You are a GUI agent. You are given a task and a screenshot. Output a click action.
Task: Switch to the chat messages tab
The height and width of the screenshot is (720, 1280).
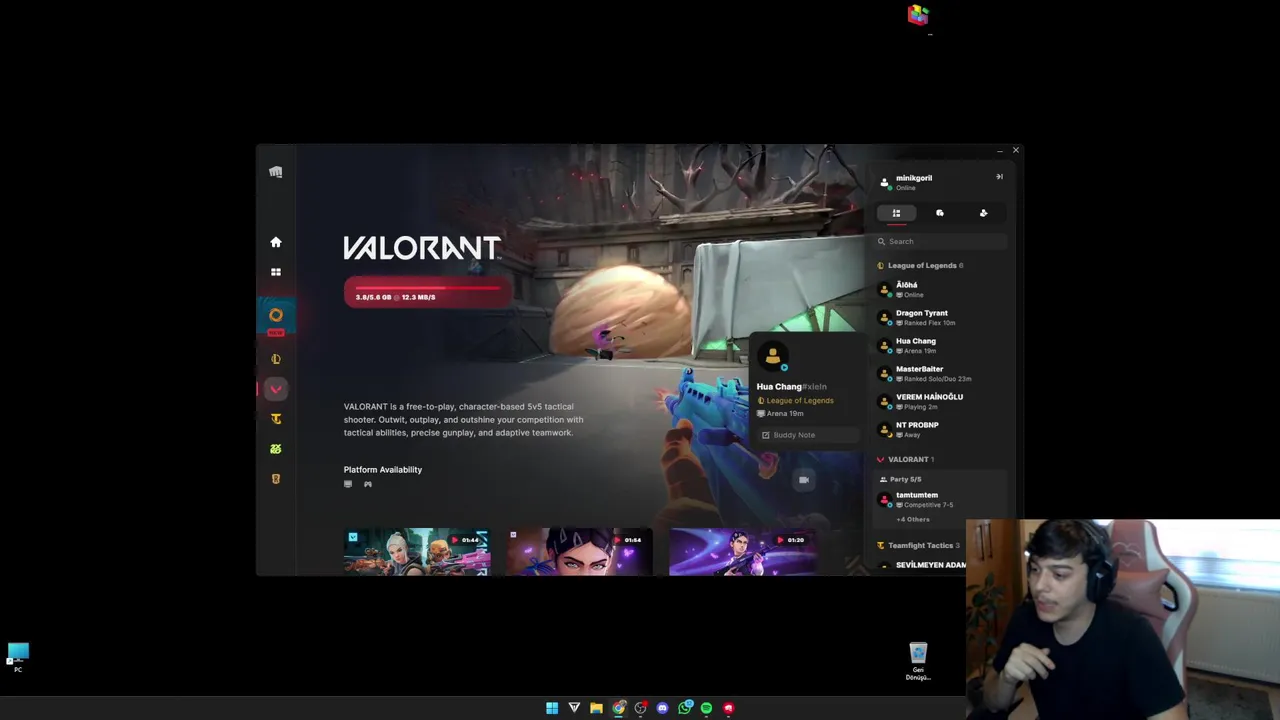coord(940,213)
